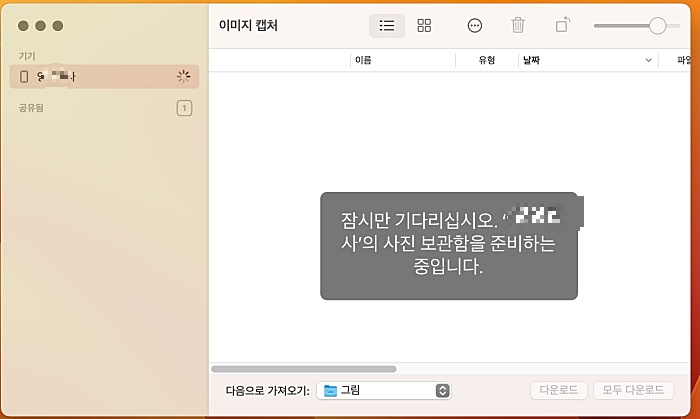Screen dimensions: 700x419
Task: Click the '다운로드' button
Action: [x=558, y=390]
